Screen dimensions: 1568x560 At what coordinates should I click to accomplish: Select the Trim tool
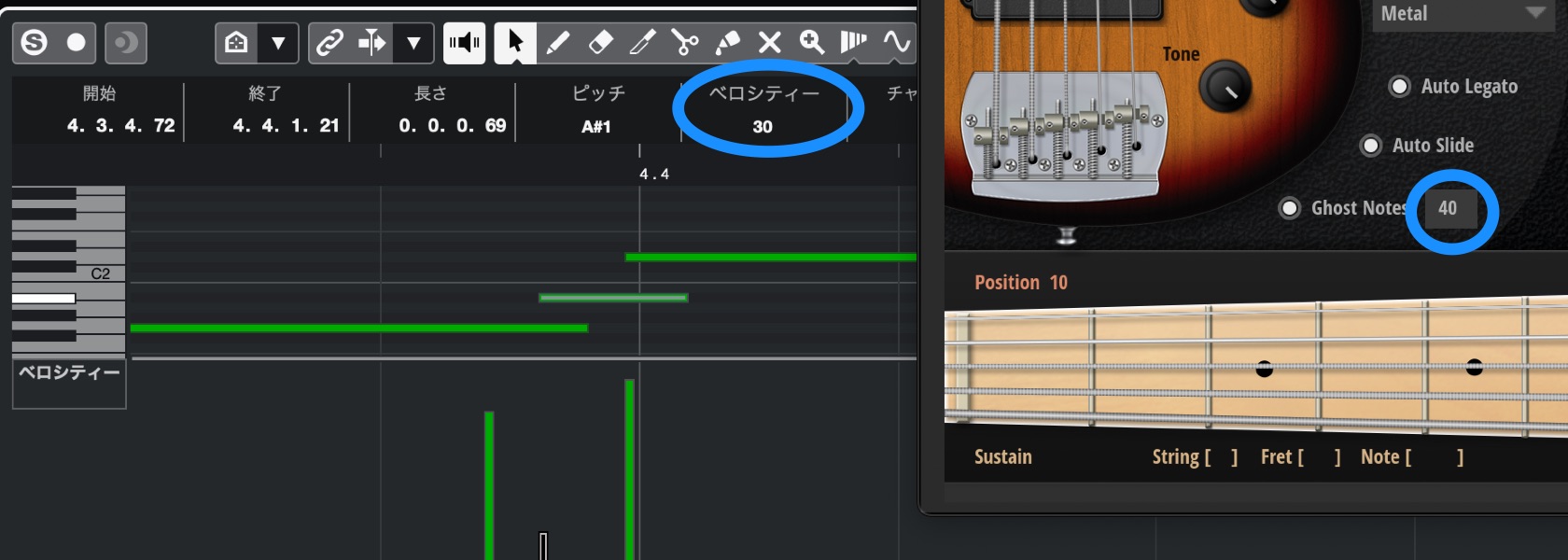click(x=643, y=43)
